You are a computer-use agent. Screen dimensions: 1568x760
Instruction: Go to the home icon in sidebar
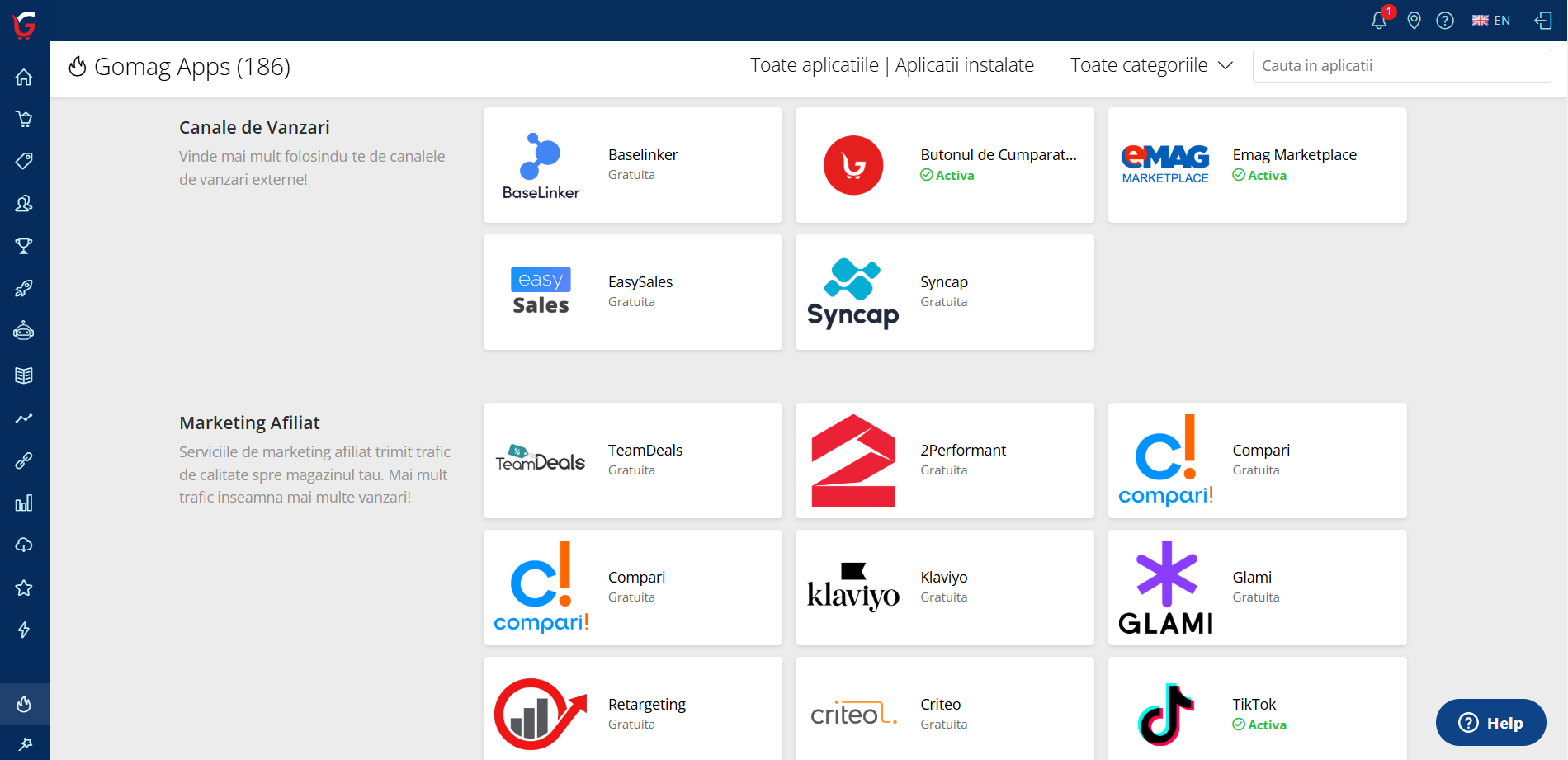tap(24, 77)
